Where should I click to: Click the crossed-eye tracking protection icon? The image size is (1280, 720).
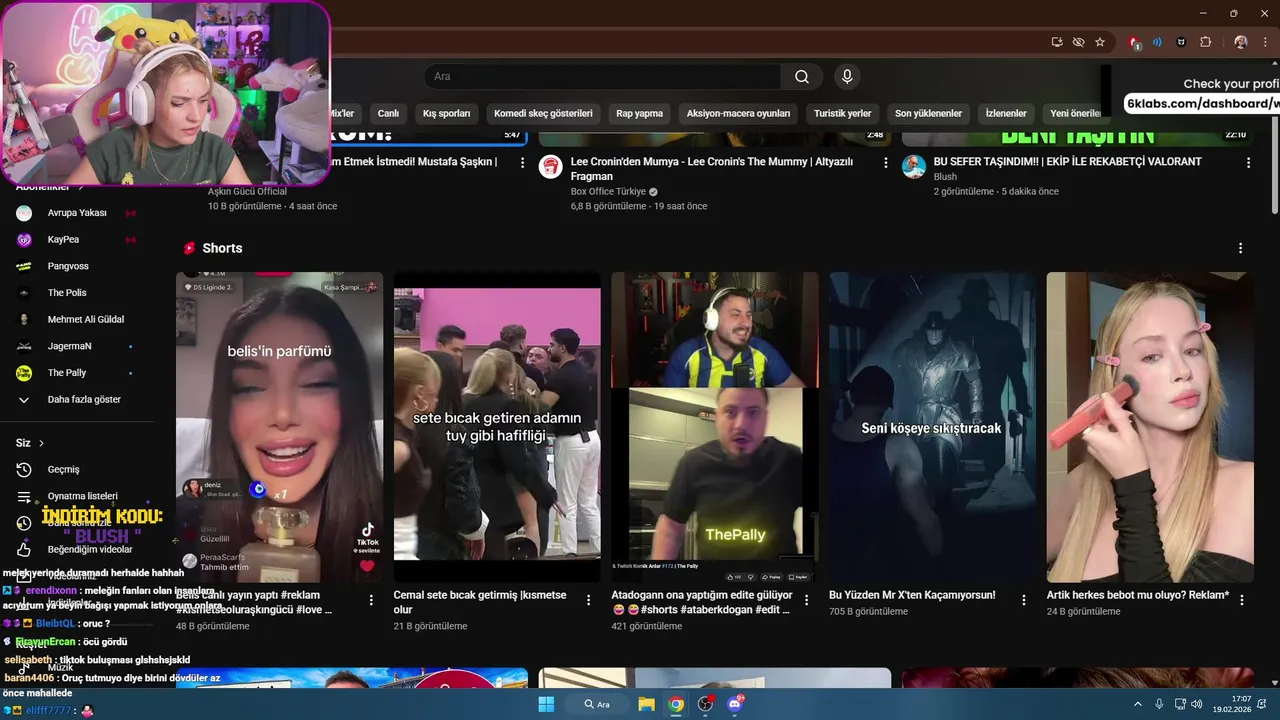1078,42
